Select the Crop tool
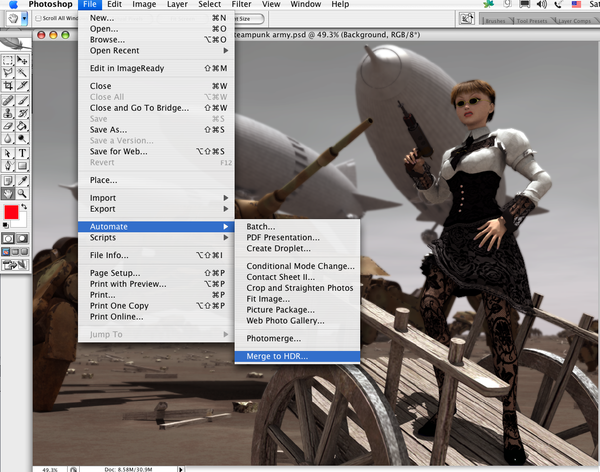The width and height of the screenshot is (600, 472). coord(8,85)
